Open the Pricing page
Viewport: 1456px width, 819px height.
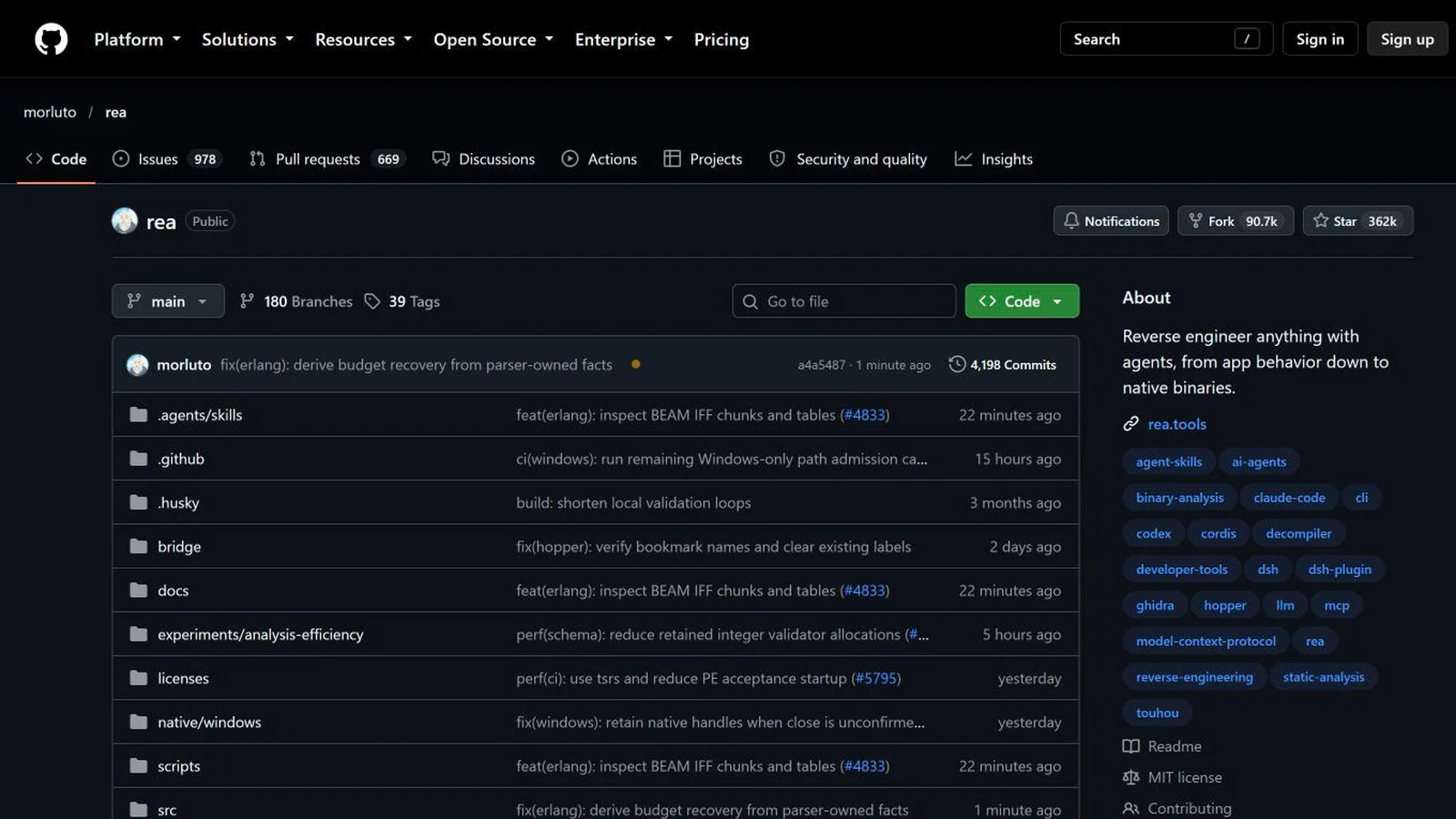pos(722,39)
